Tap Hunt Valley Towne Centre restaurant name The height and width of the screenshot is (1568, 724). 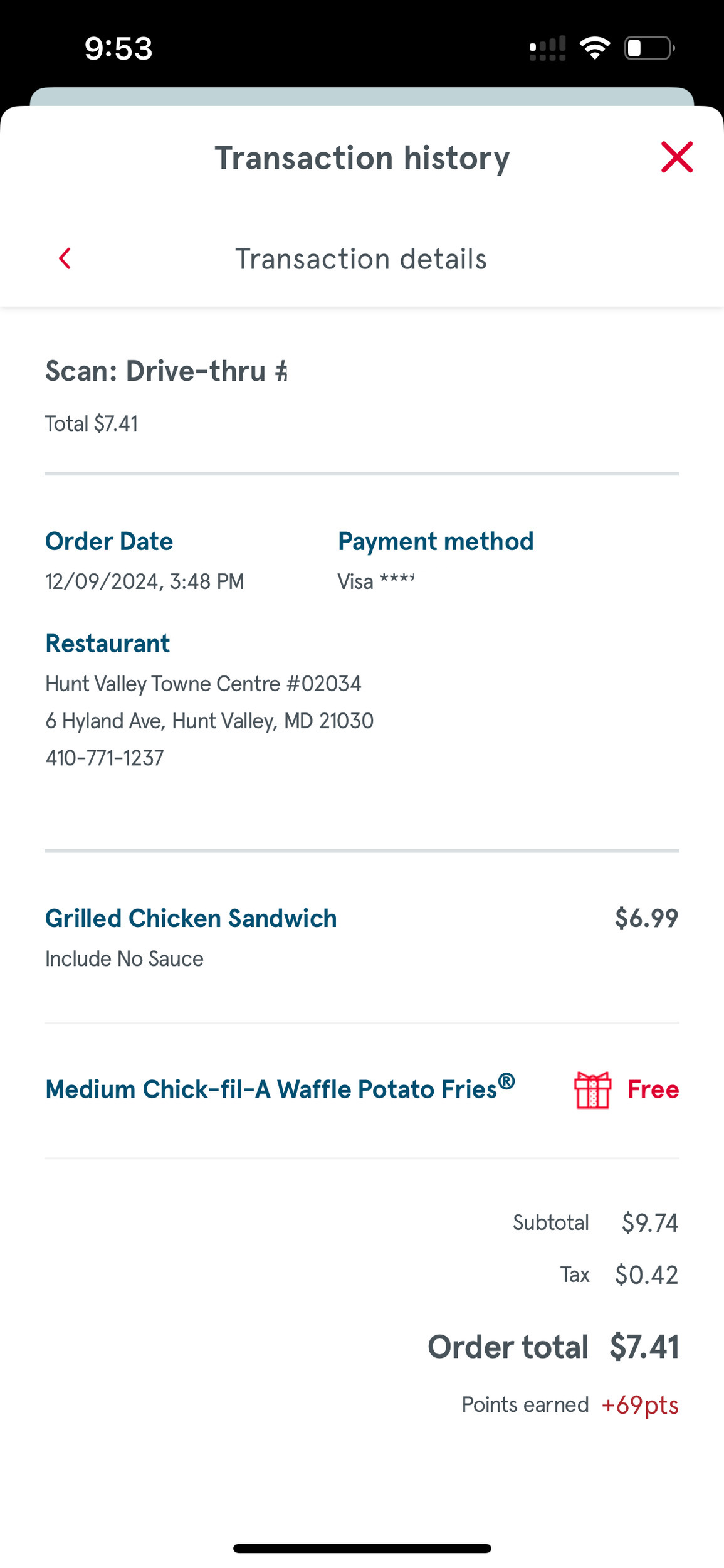[x=203, y=683]
